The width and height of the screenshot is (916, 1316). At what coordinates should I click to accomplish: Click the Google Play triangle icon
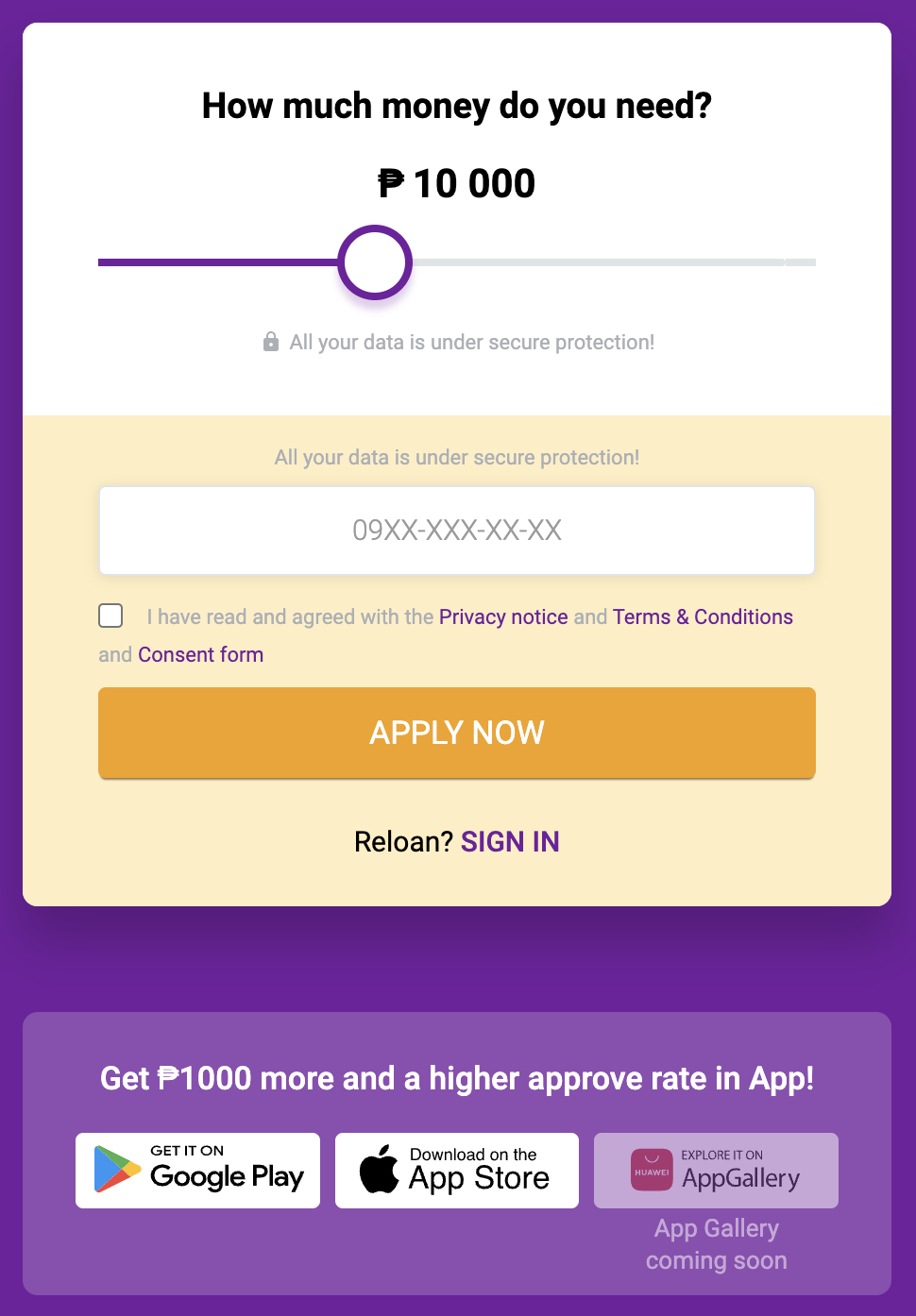tap(114, 1170)
